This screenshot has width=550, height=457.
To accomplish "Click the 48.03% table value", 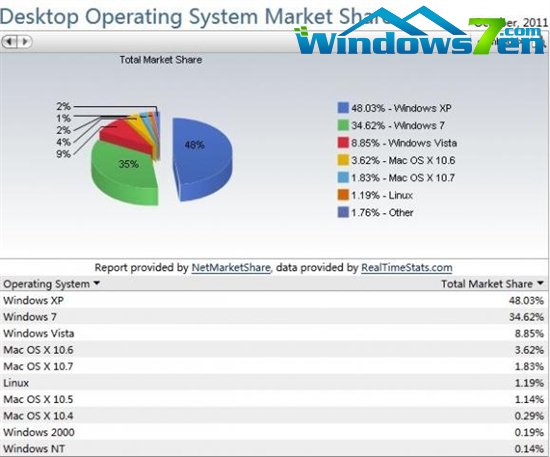I will (526, 300).
